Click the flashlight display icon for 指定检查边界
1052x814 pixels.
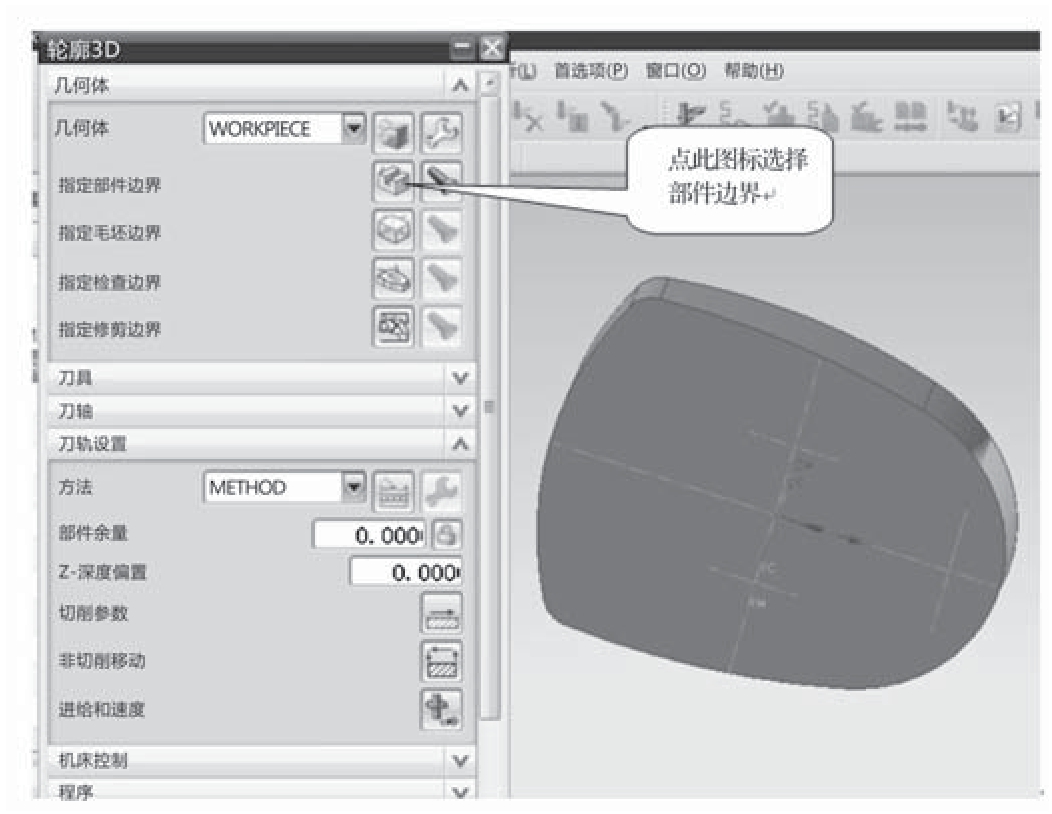(441, 278)
